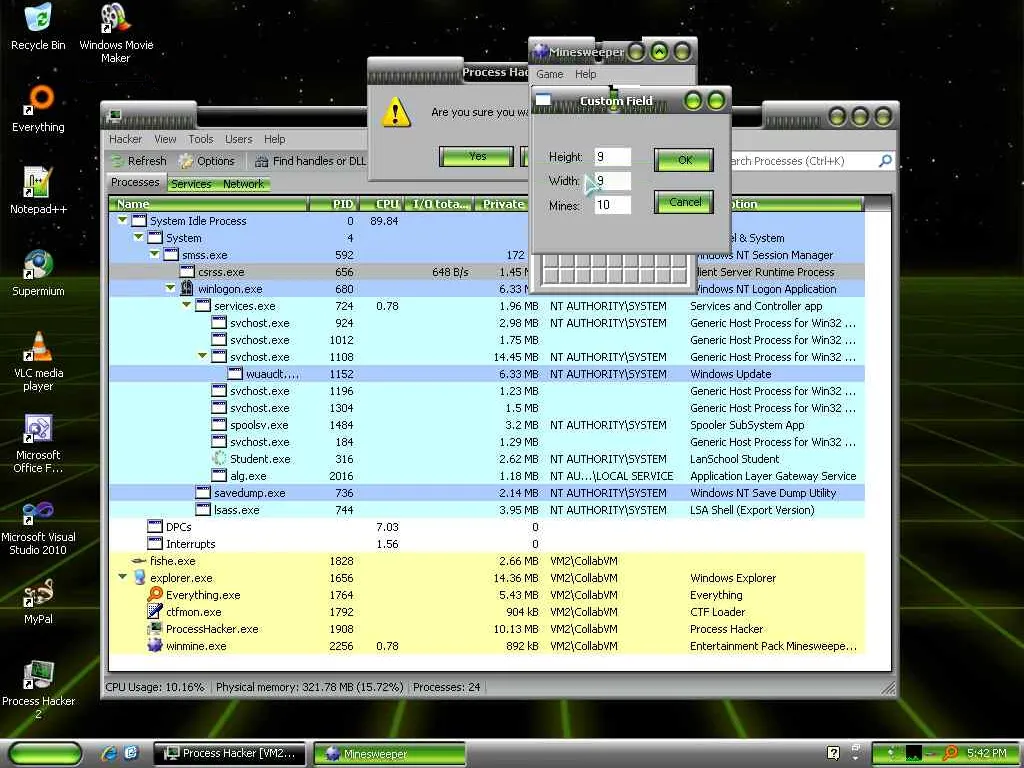The height and width of the screenshot is (768, 1024).
Task: Select the winmine.exe process icon
Action: pyautogui.click(x=155, y=645)
